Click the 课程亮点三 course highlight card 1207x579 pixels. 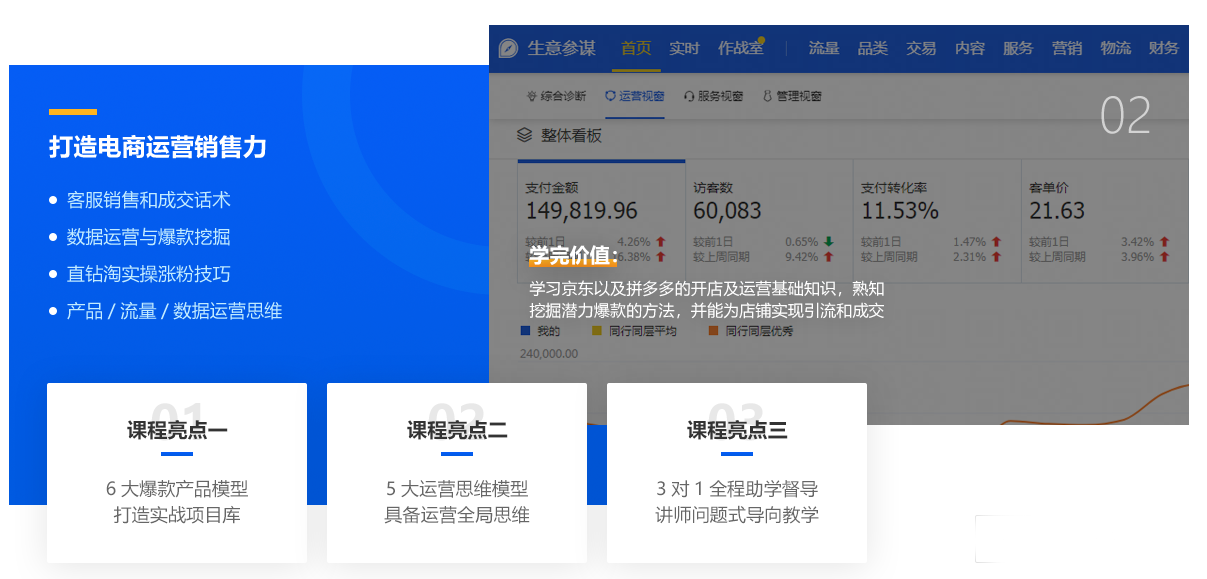pyautogui.click(x=737, y=473)
